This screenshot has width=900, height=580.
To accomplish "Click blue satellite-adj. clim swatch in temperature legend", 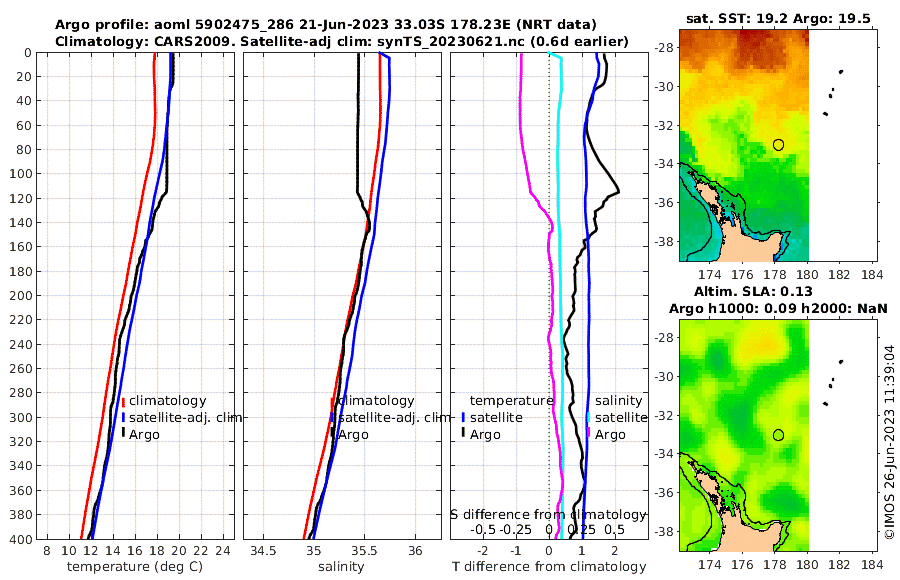I will click(x=123, y=417).
